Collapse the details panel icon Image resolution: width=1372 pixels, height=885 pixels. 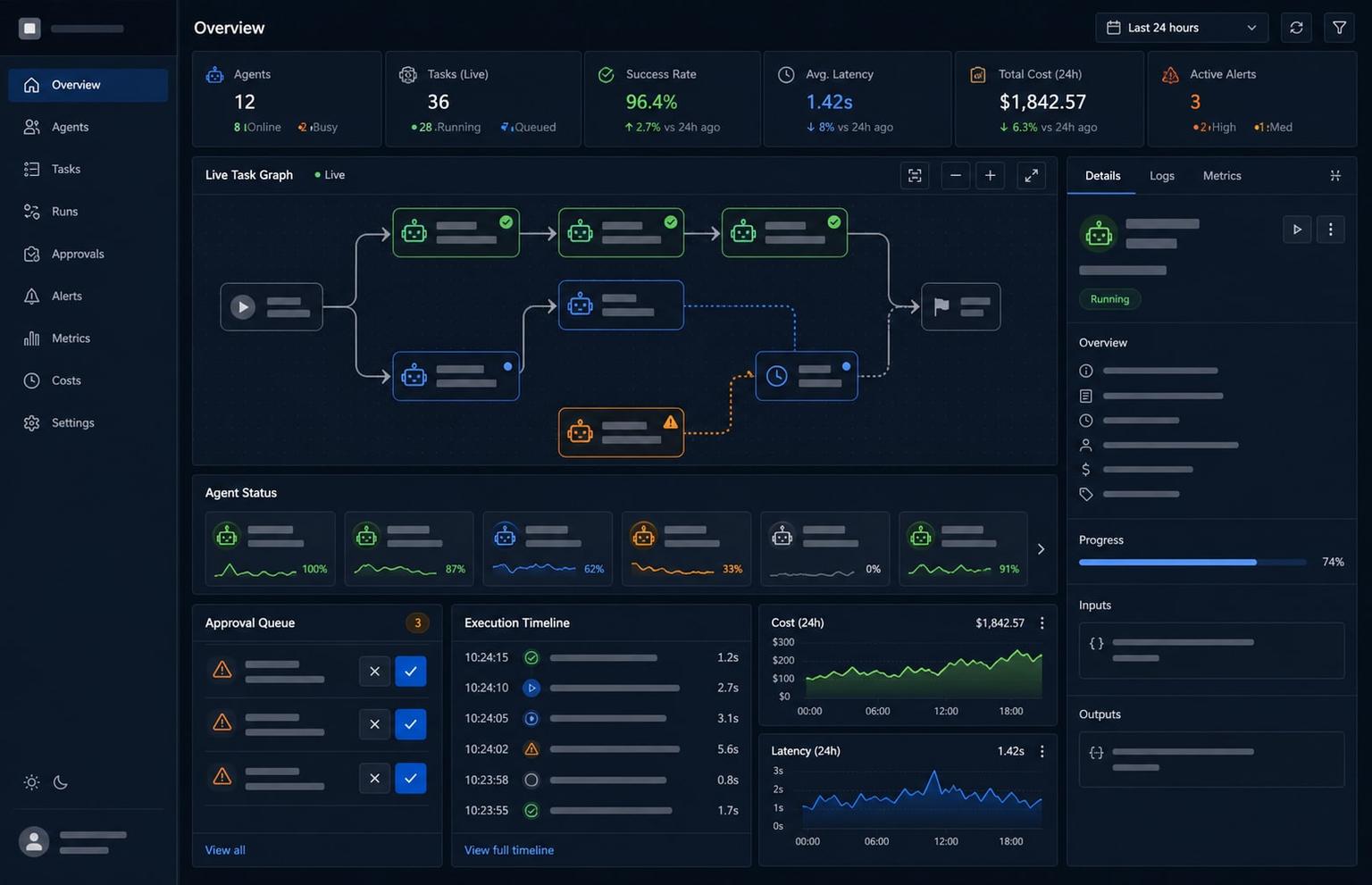tap(1335, 176)
